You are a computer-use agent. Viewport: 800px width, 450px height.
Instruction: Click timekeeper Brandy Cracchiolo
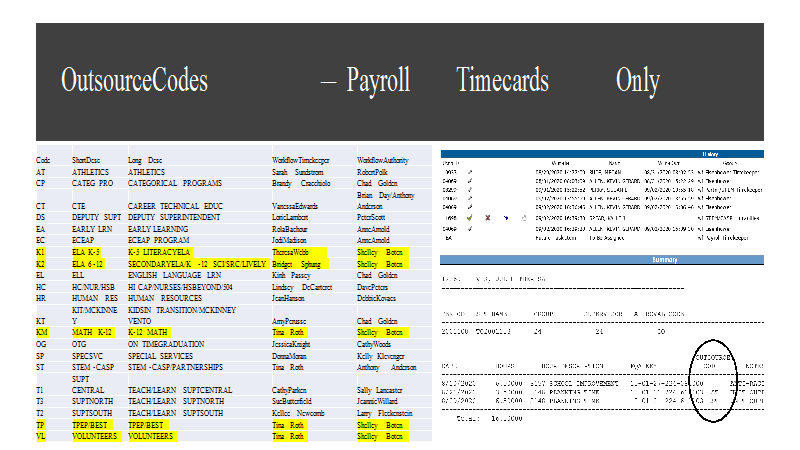click(301, 183)
